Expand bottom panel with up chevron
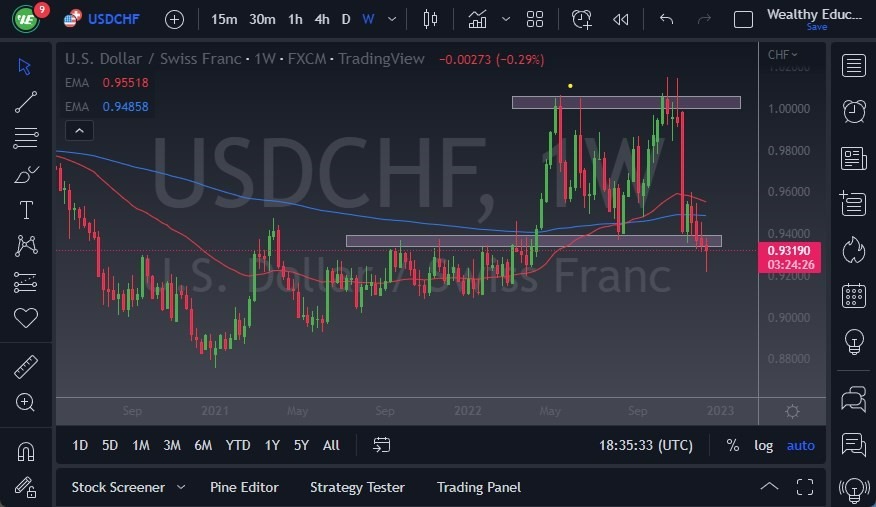The image size is (876, 507). pos(769,486)
